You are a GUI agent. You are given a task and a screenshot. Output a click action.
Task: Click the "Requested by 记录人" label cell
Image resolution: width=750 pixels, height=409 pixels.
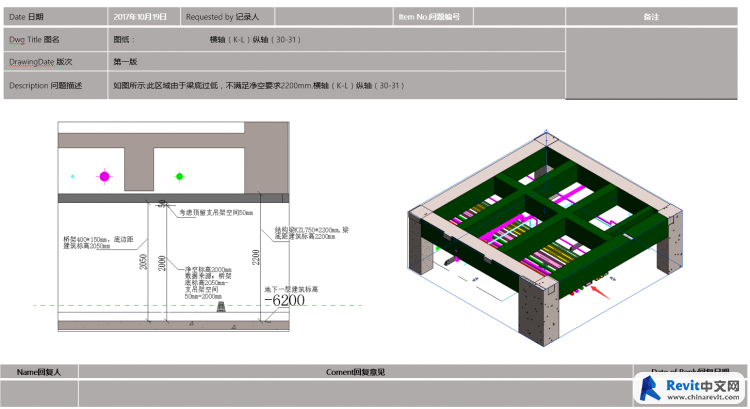(228, 17)
